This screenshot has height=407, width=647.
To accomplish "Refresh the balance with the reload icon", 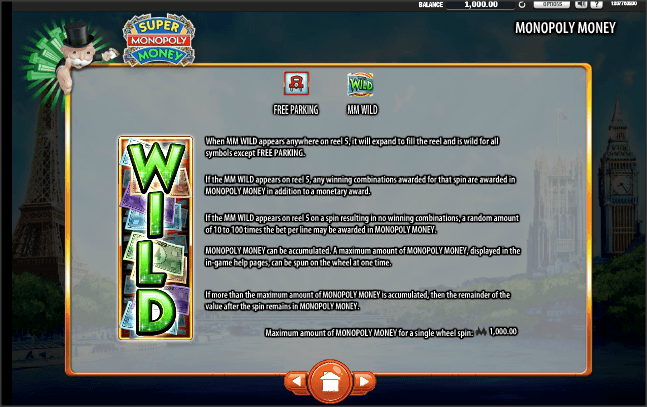I will coord(522,5).
